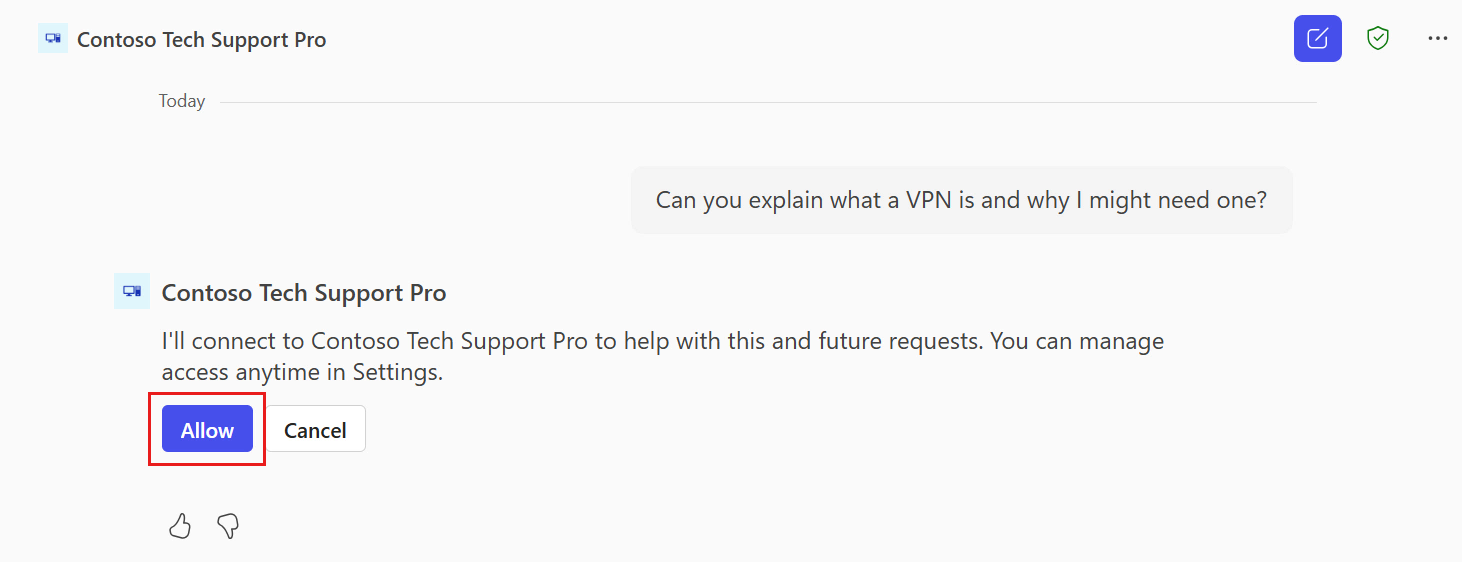Click the phrase 'future requests' in the reply

[905, 342]
